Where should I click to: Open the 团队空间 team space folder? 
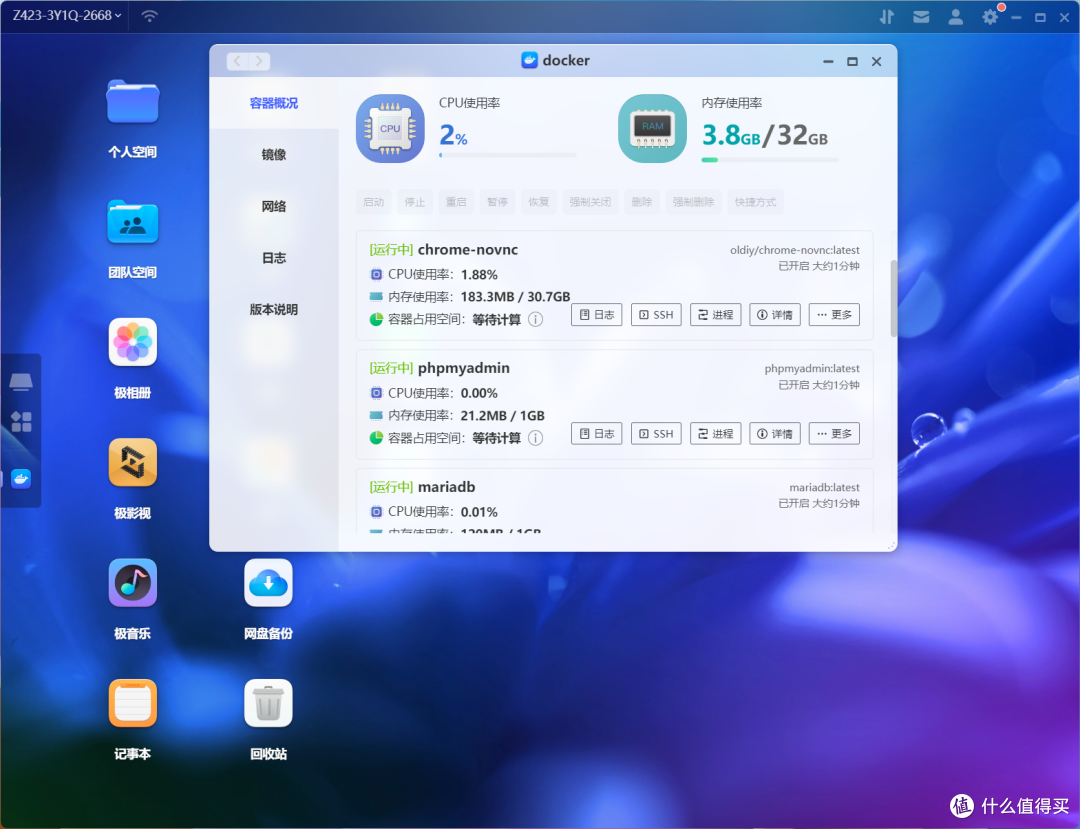click(x=133, y=222)
